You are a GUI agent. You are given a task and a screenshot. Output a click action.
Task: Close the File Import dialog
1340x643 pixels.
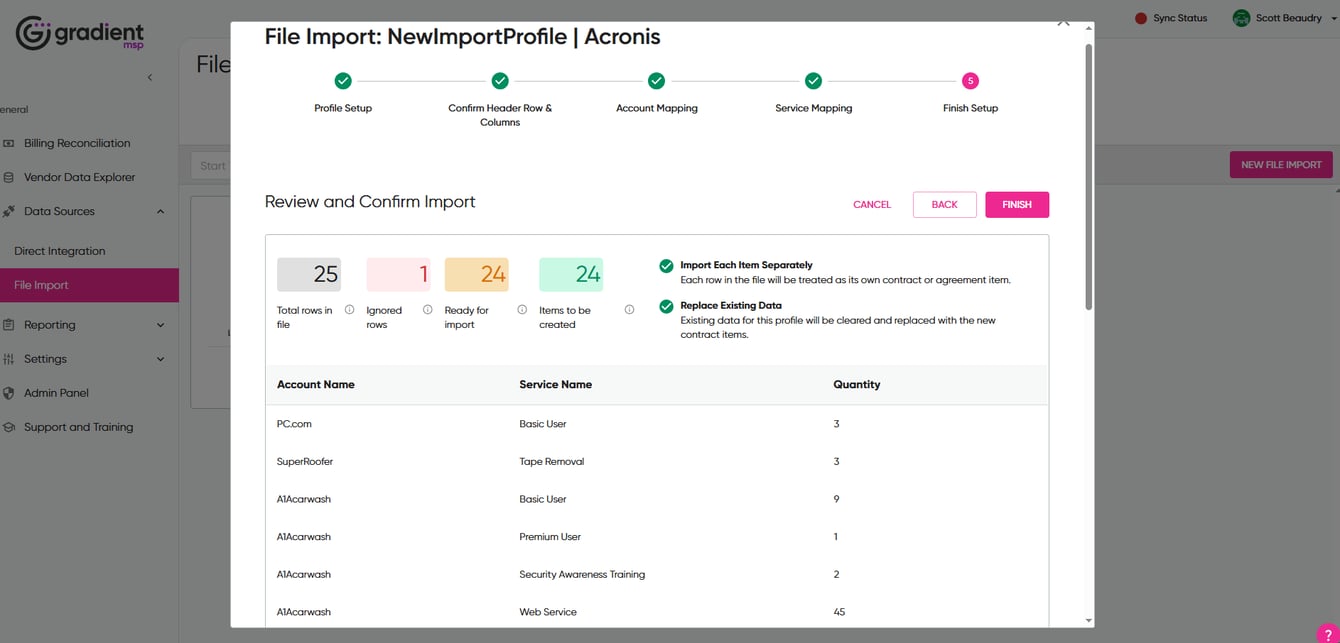coord(1063,22)
